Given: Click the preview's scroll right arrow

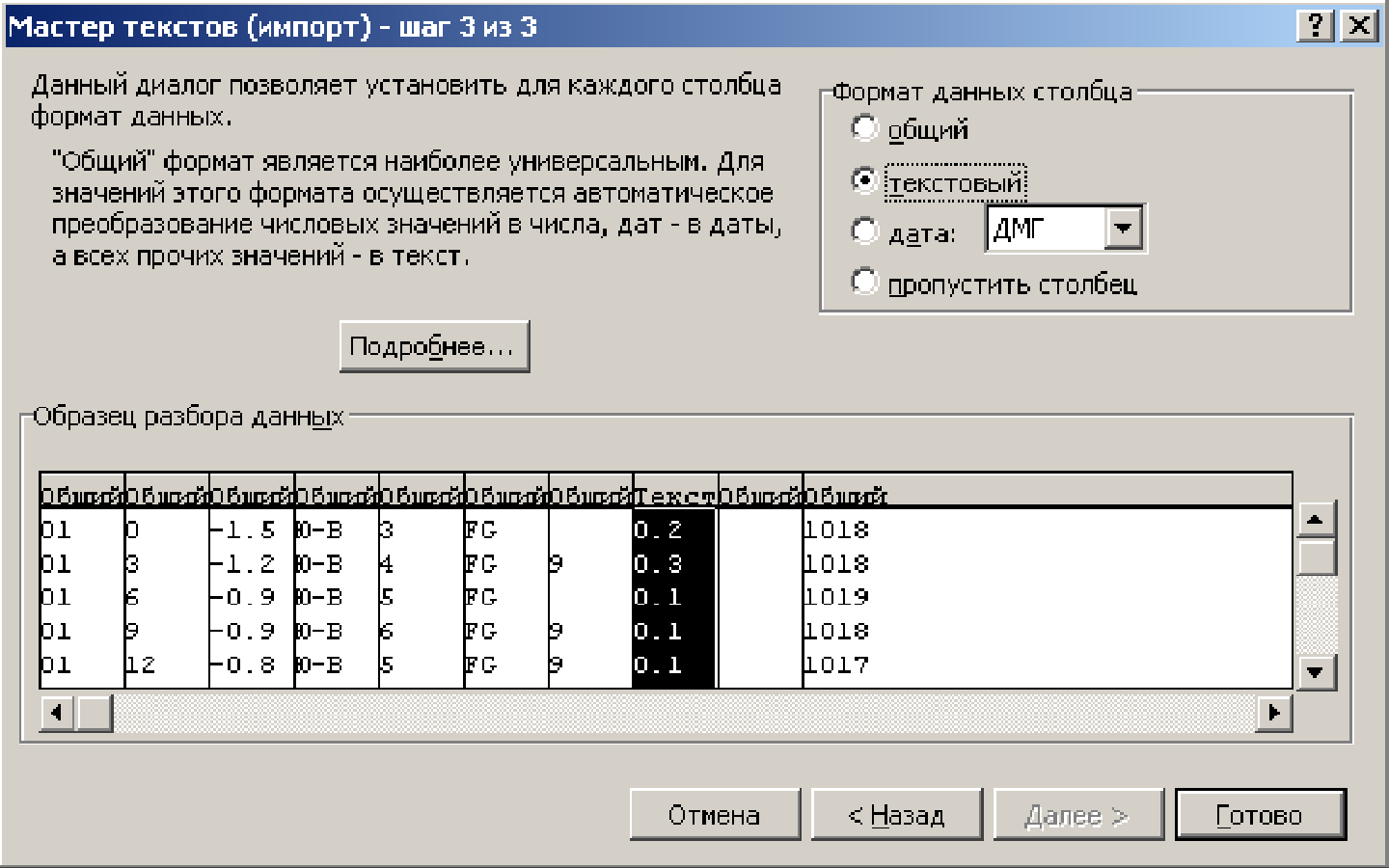Looking at the screenshot, I should point(1274,713).
